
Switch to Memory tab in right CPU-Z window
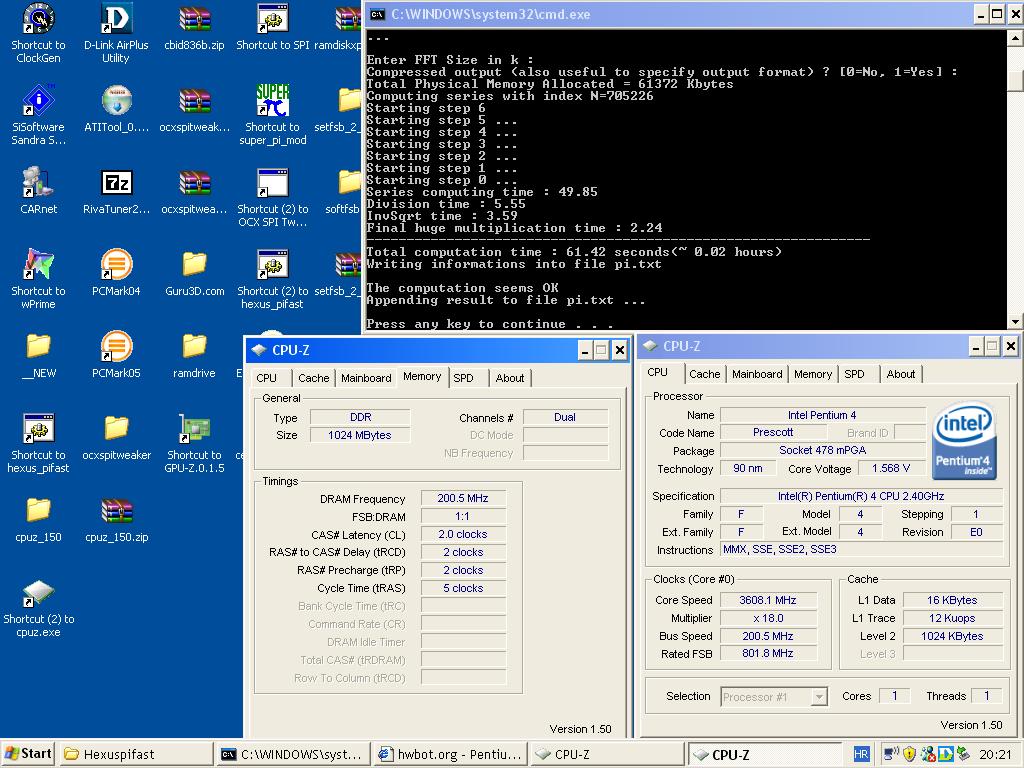click(x=812, y=374)
